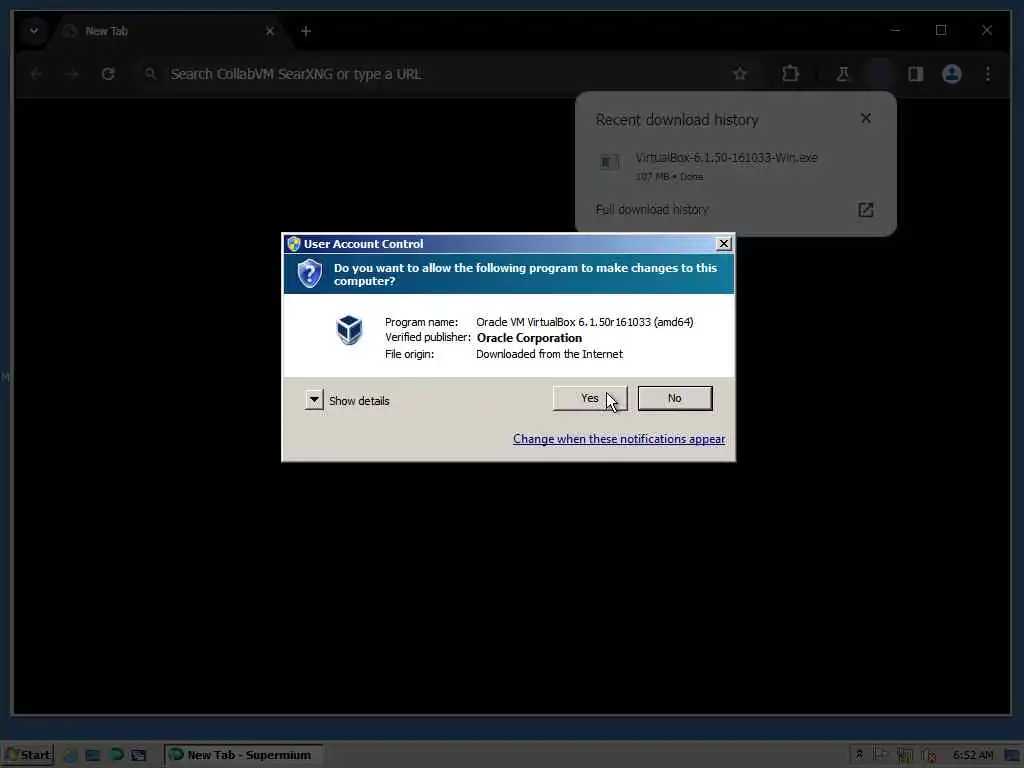Click the open-in-new-tab download history icon

(865, 210)
